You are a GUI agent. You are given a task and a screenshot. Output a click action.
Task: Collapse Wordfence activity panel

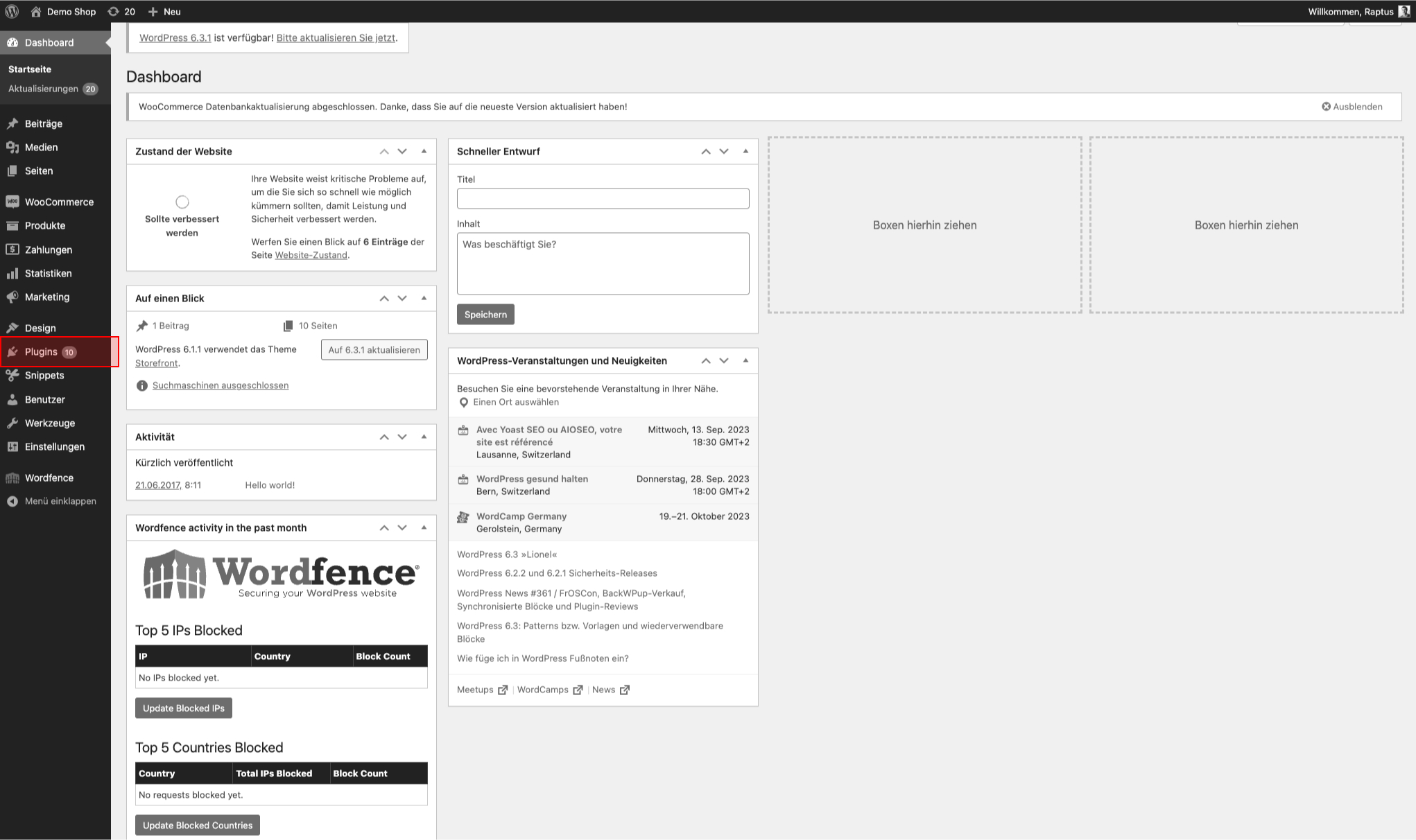pos(424,527)
